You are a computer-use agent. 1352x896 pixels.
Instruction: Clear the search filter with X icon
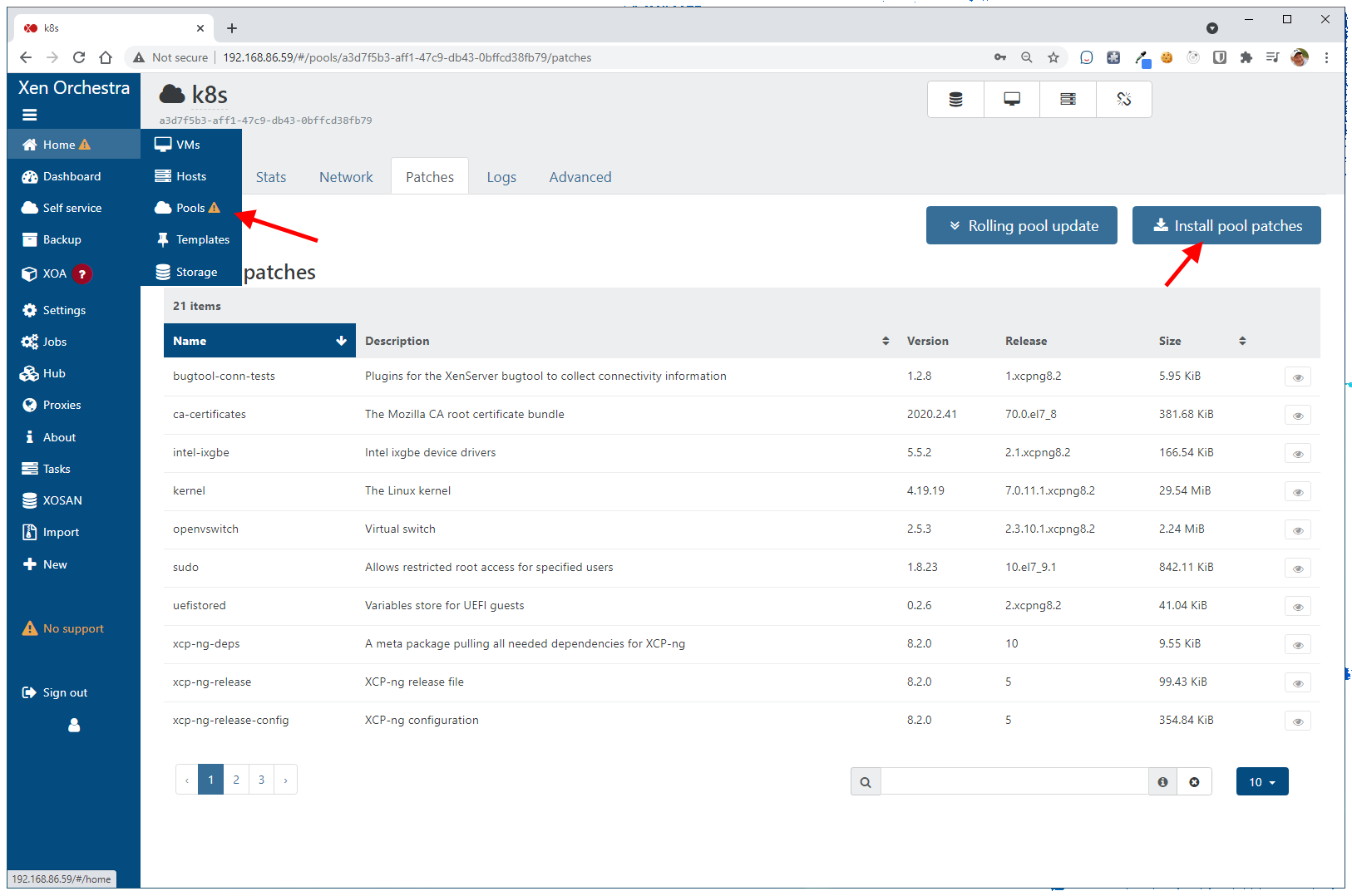[1194, 782]
